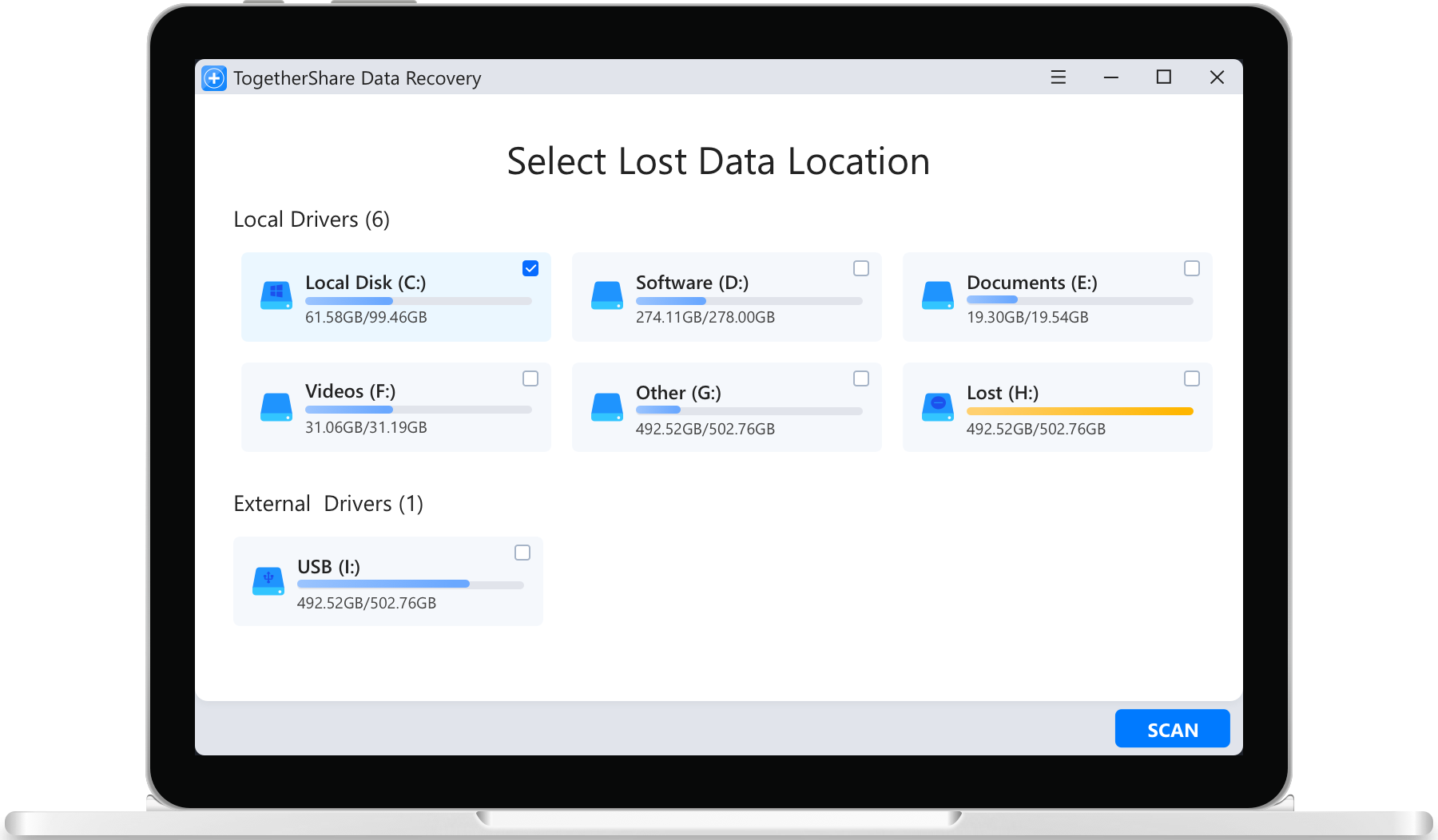Minimize the TogetherShare Data Recovery window

pos(1111,77)
